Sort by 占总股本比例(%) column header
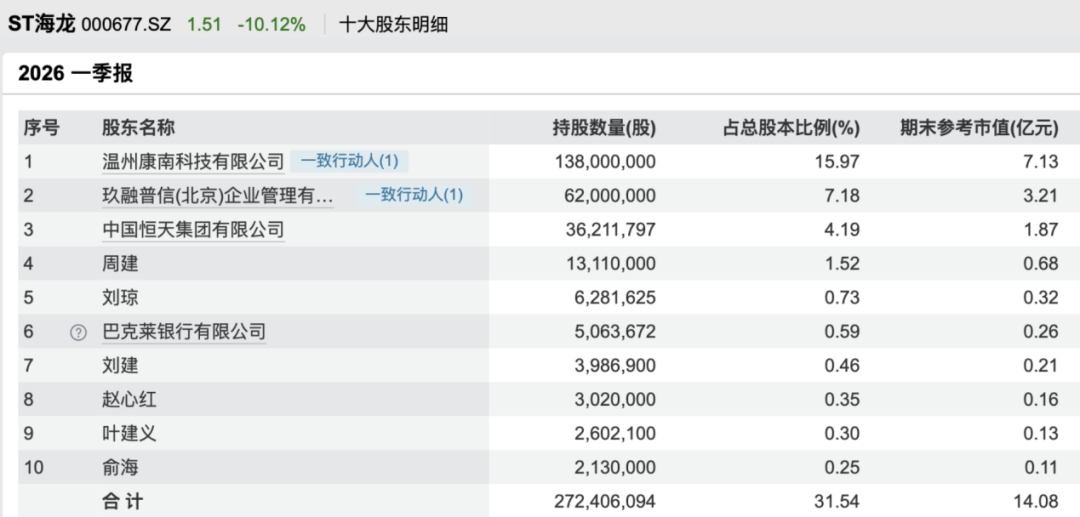Viewport: 1080px width, 517px height. (791, 128)
